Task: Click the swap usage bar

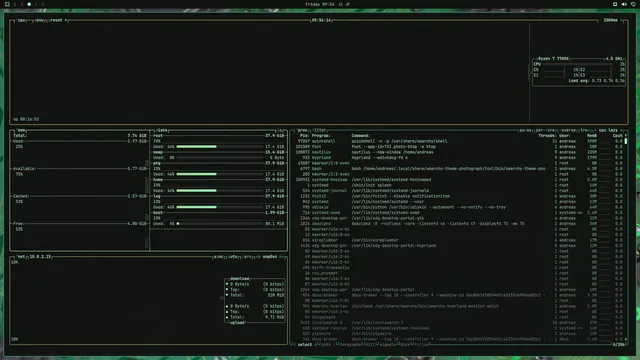Action: 220,158
